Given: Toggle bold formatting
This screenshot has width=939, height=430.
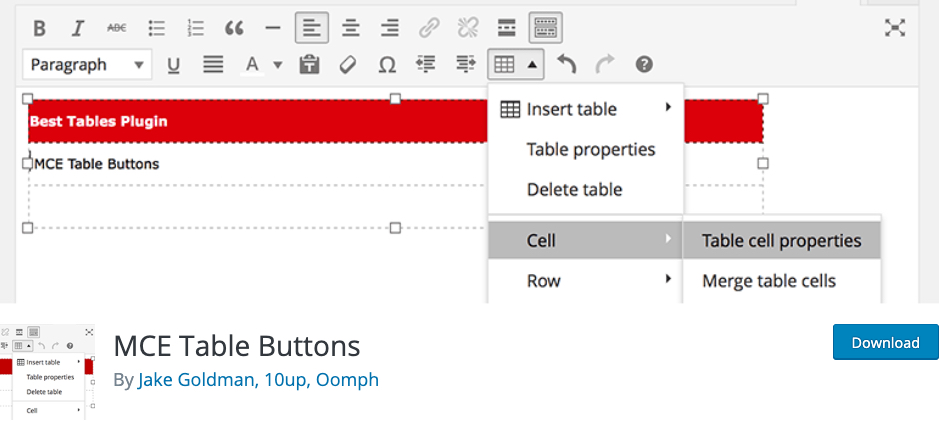Looking at the screenshot, I should tap(39, 28).
